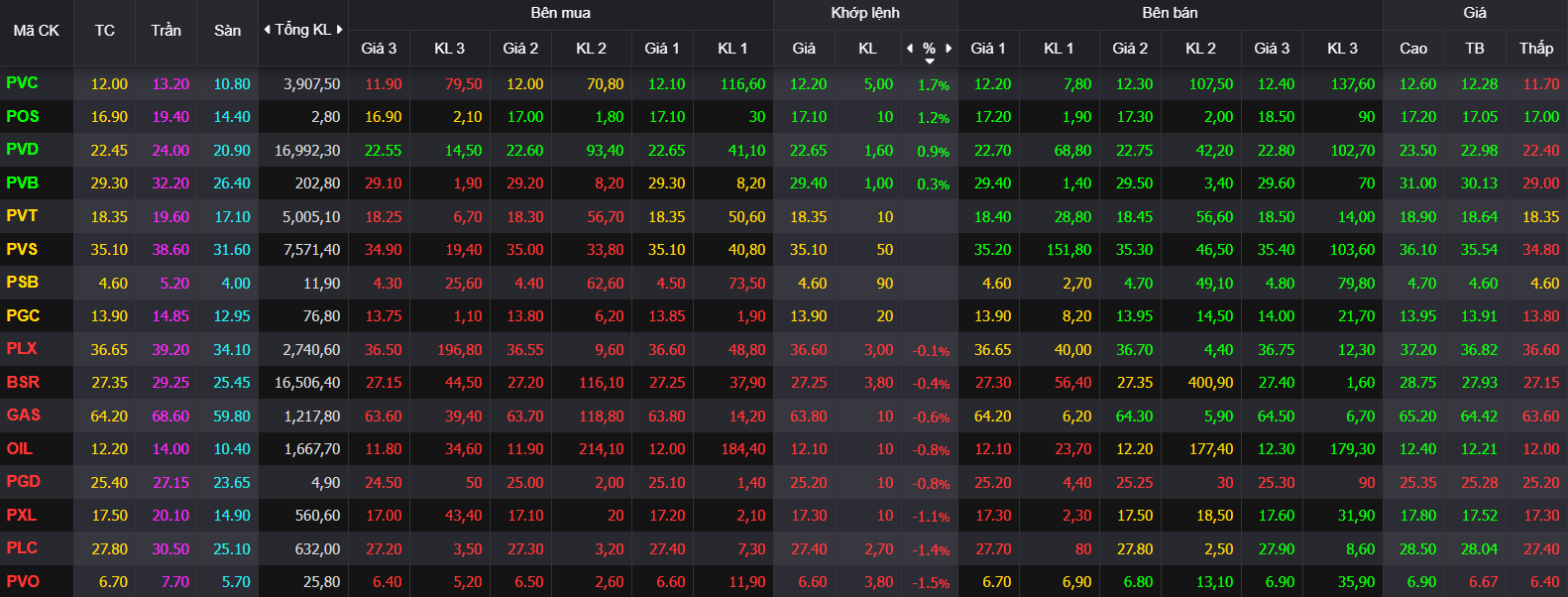1568x597 pixels.
Task: Open stock symbol BSR
Action: tap(24, 382)
